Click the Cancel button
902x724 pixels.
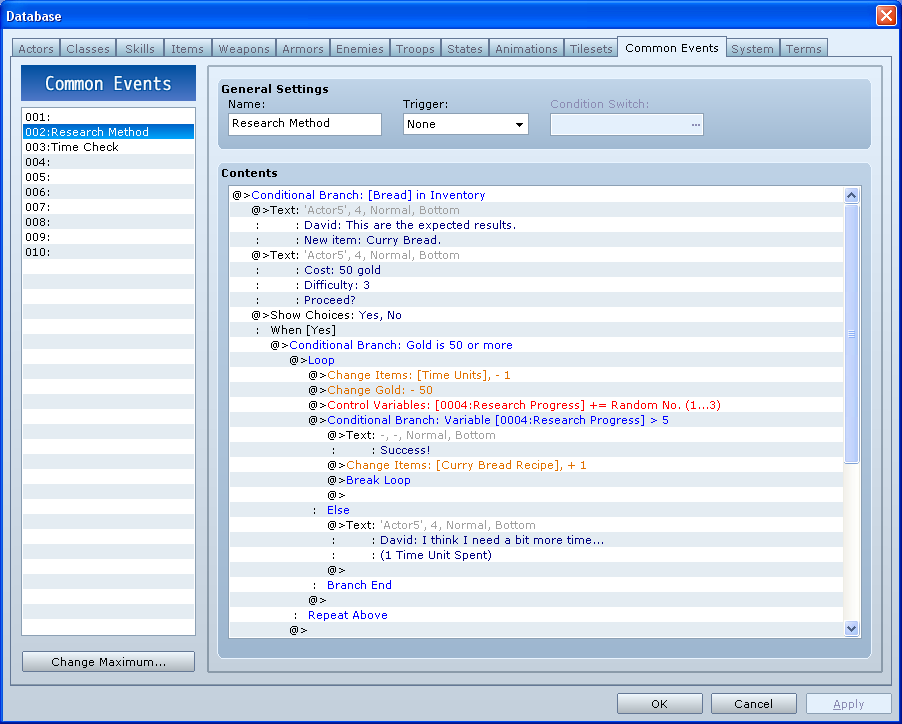[753, 704]
